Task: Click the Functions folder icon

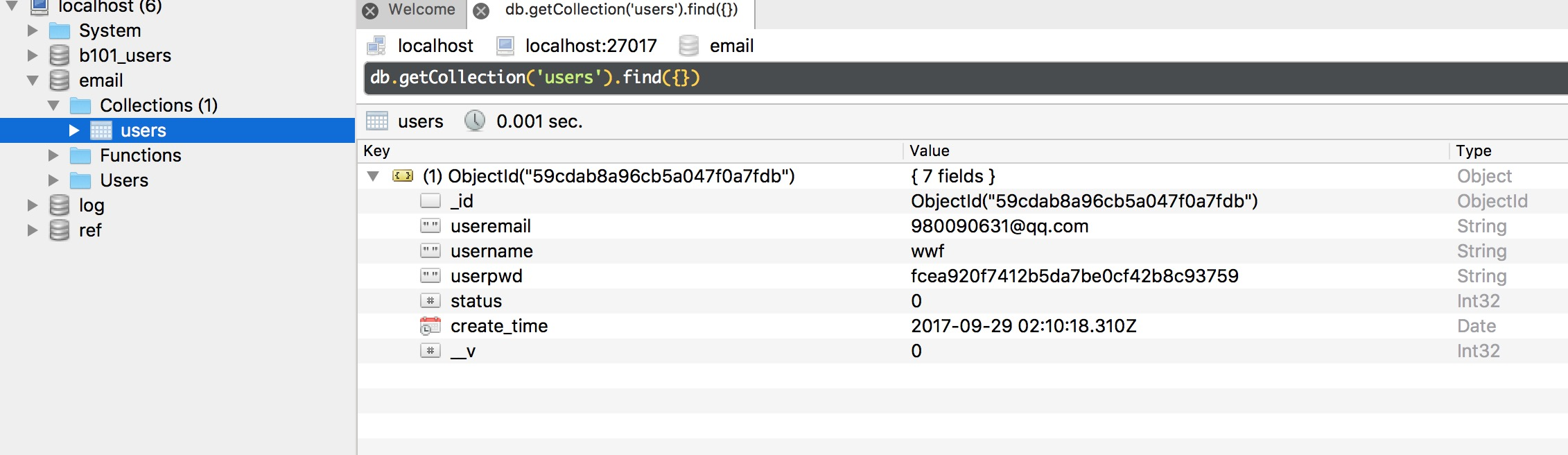Action: click(80, 155)
